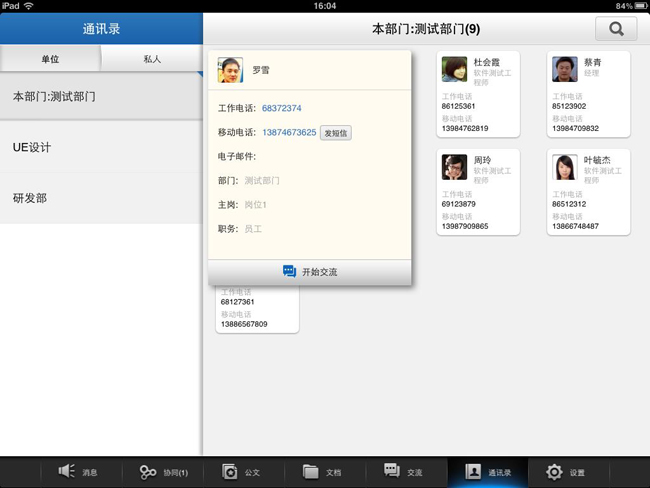Select the UE设计 department
Viewport: 650px width, 488px height.
tap(100, 148)
